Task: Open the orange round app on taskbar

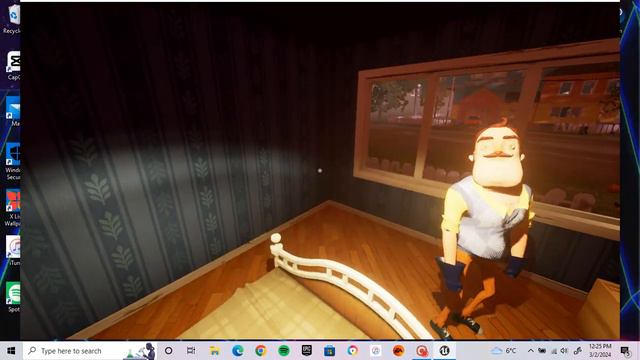Action: [398, 351]
